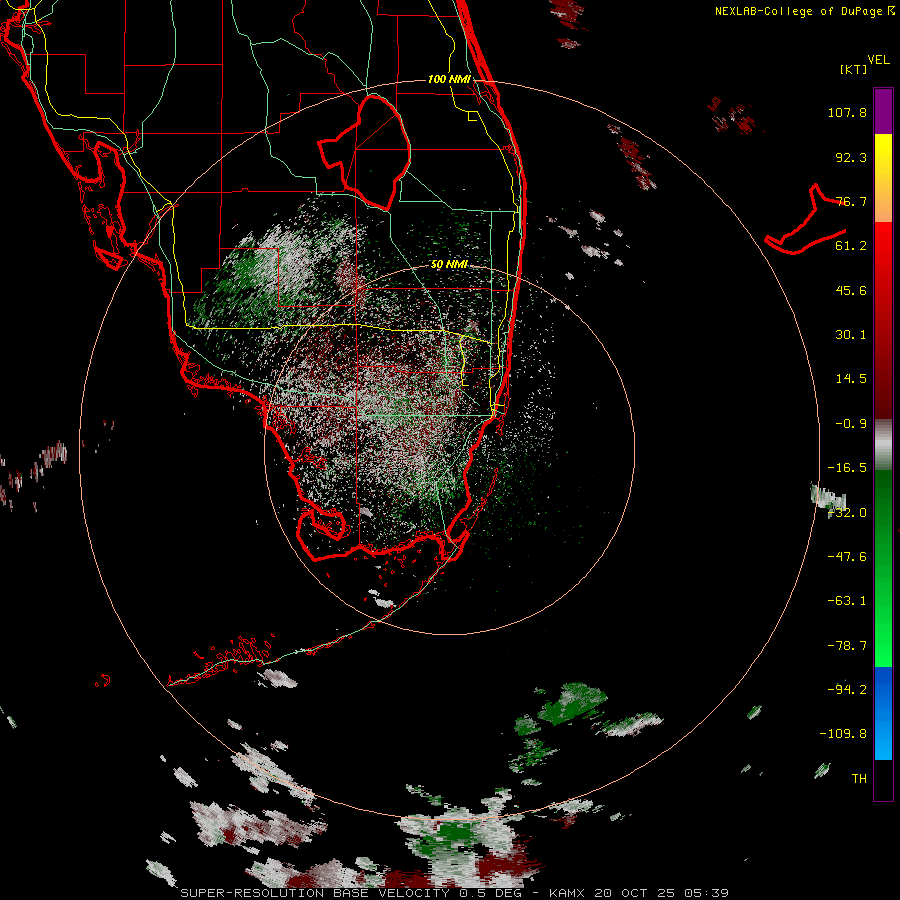900x900 pixels.
Task: Select the [KT] units label
Action: point(853,69)
